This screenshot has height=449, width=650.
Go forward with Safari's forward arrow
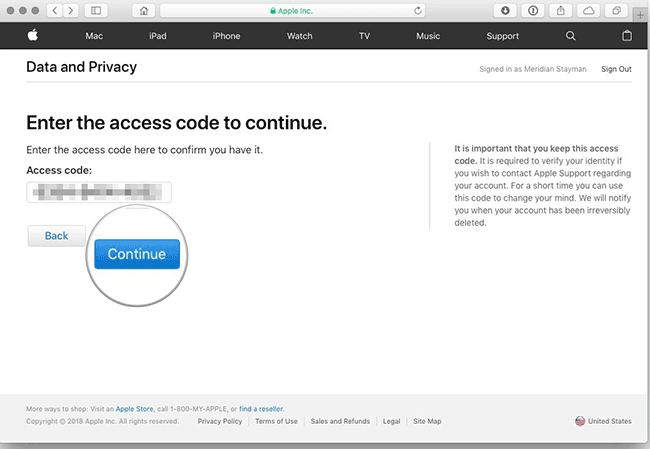(x=71, y=11)
